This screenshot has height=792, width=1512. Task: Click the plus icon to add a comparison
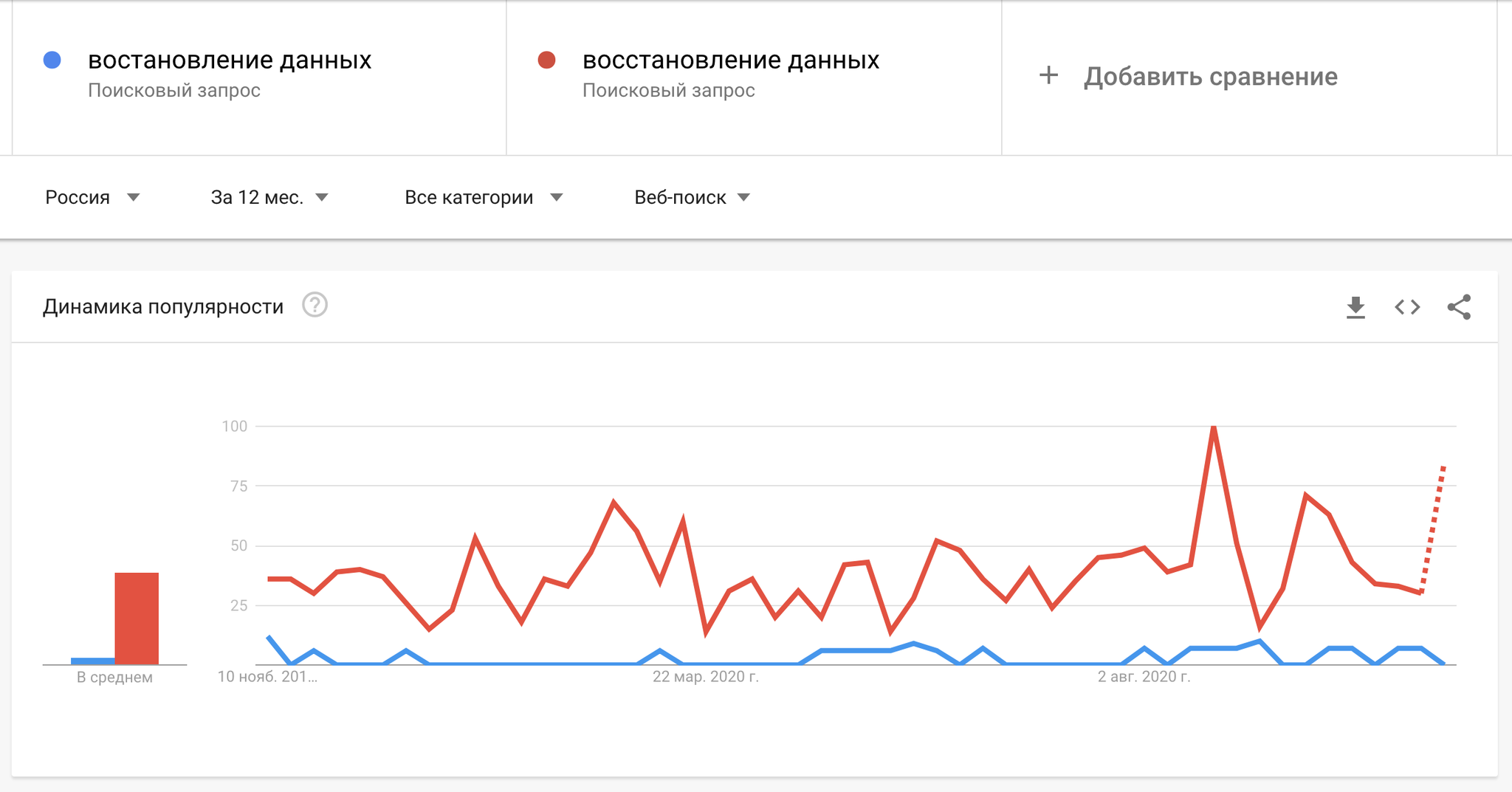(1048, 75)
